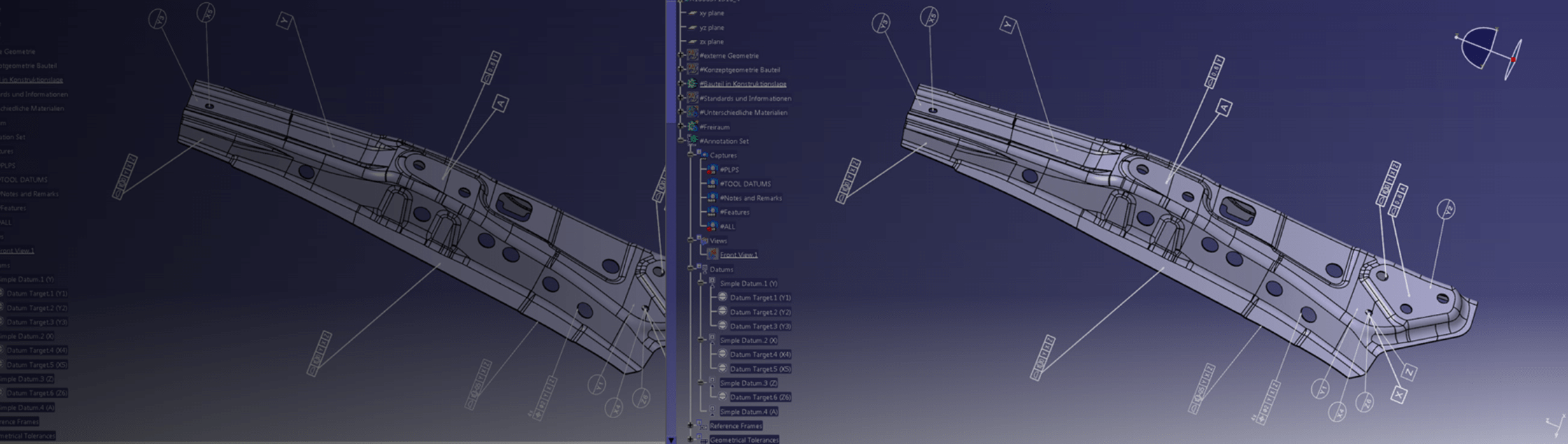Click the #Annotation Set icon in right tree
The image size is (1568, 444).
(x=693, y=141)
